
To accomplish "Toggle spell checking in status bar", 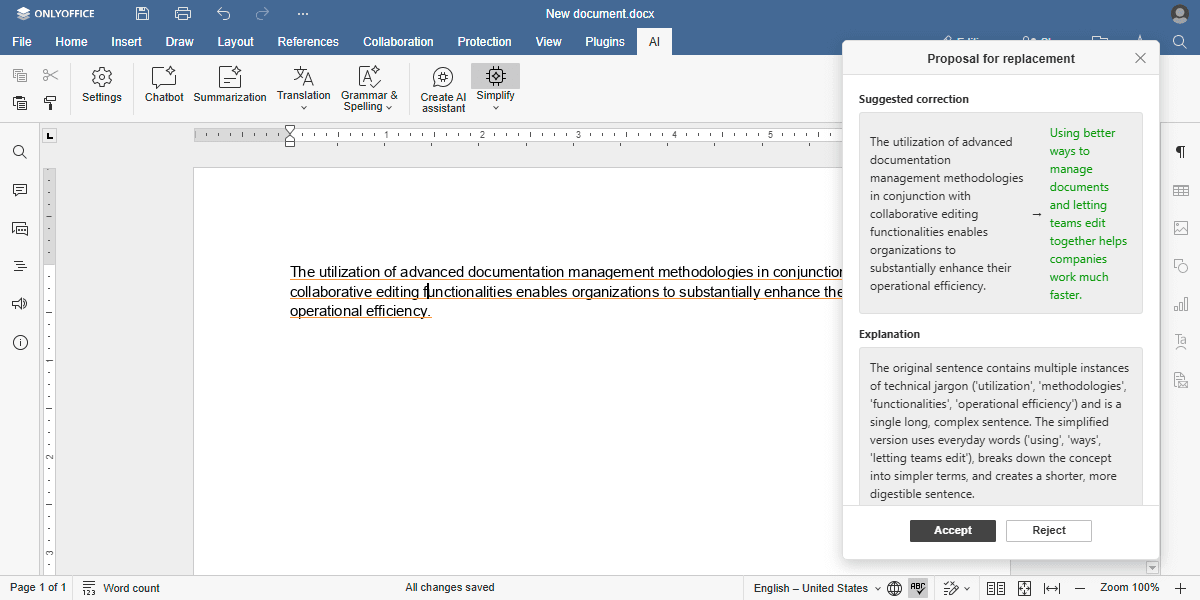I will (918, 588).
